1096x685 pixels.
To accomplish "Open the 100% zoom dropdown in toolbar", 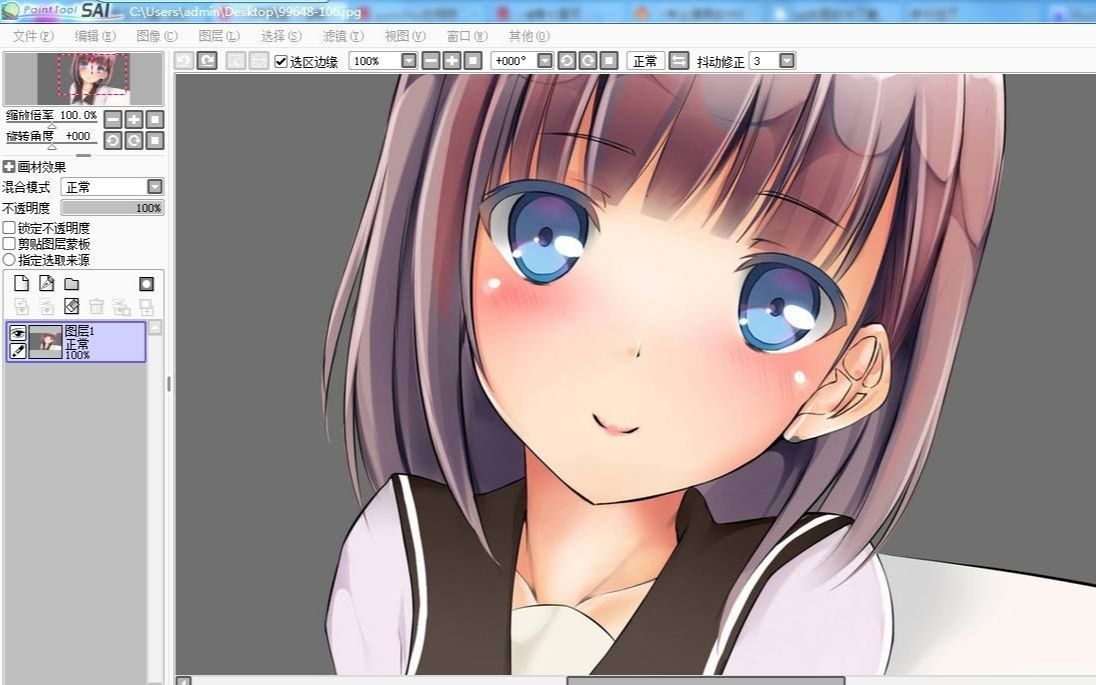I will tap(409, 61).
